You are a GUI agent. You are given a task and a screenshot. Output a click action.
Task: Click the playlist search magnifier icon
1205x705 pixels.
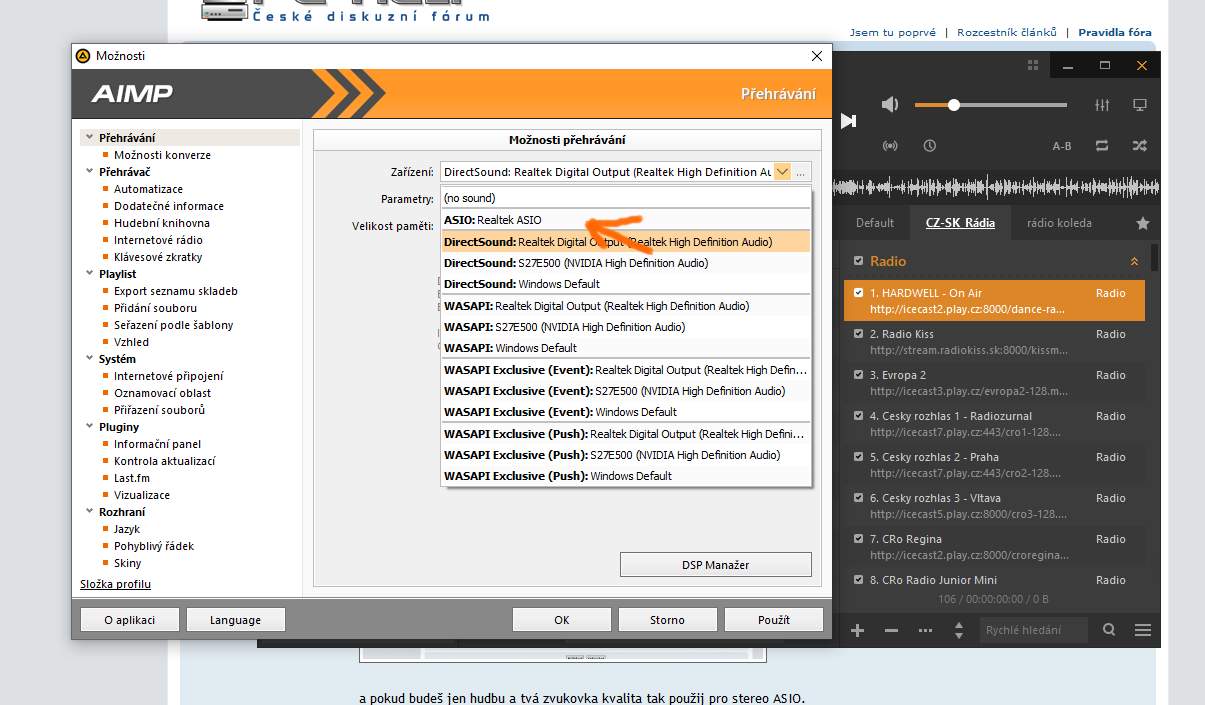(x=1109, y=630)
